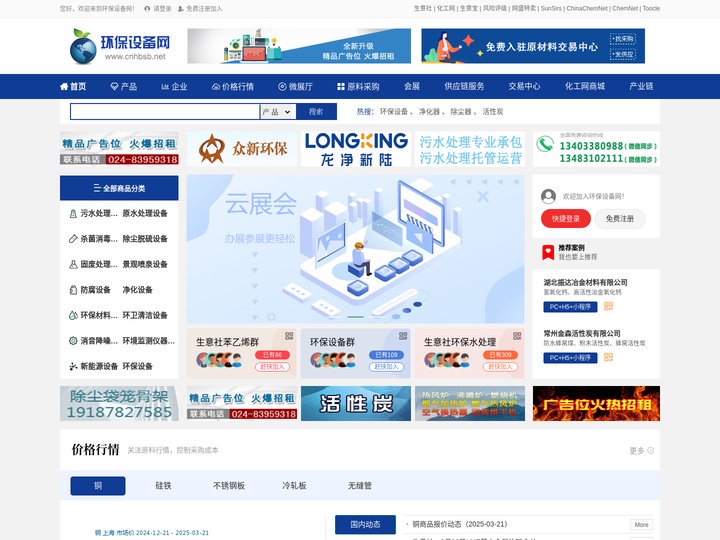The width and height of the screenshot is (720, 540).
Task: Select the 不锈钢板 price tab
Action: [229, 486]
